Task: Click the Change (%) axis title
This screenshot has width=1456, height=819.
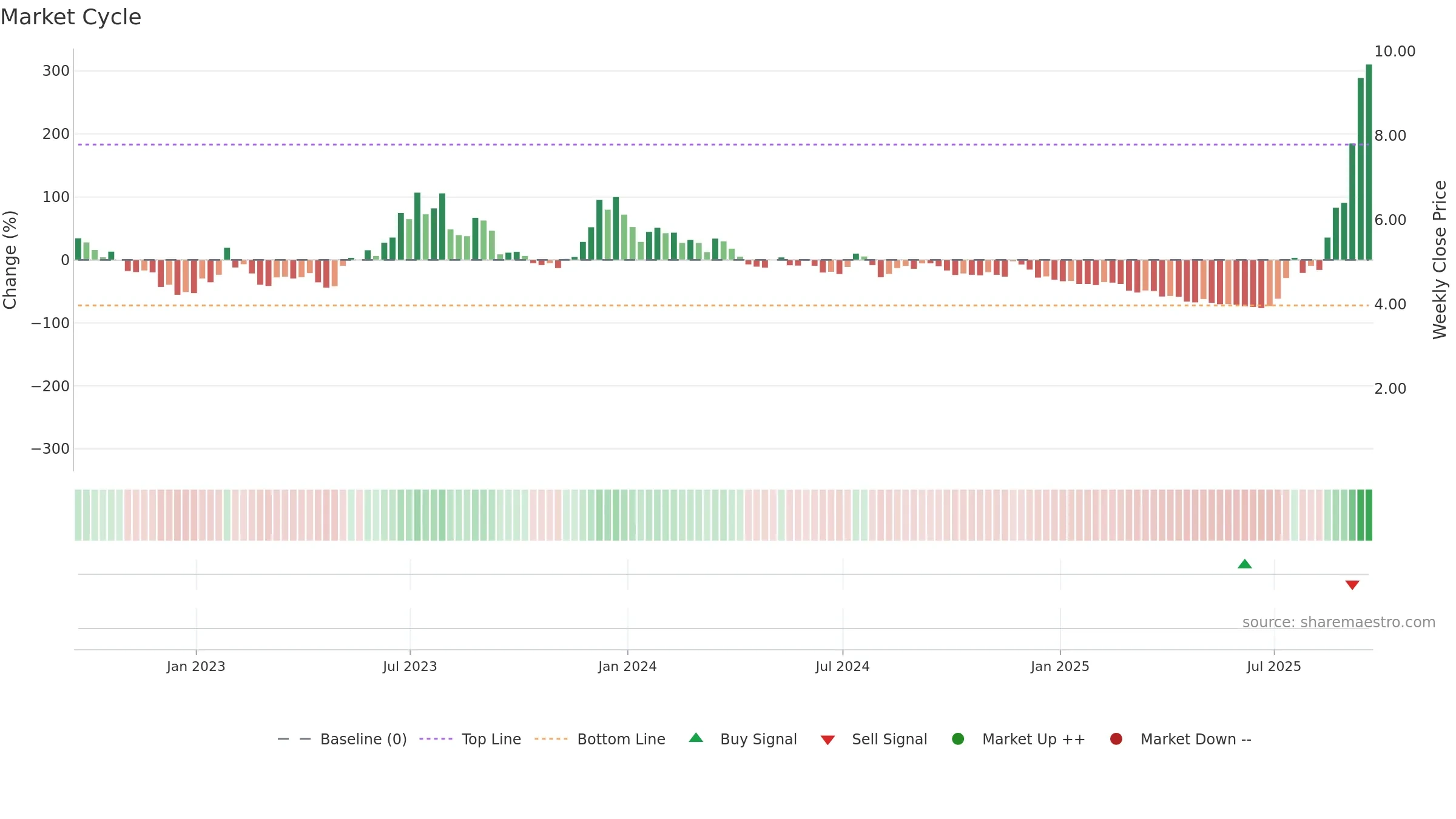Action: click(x=10, y=260)
